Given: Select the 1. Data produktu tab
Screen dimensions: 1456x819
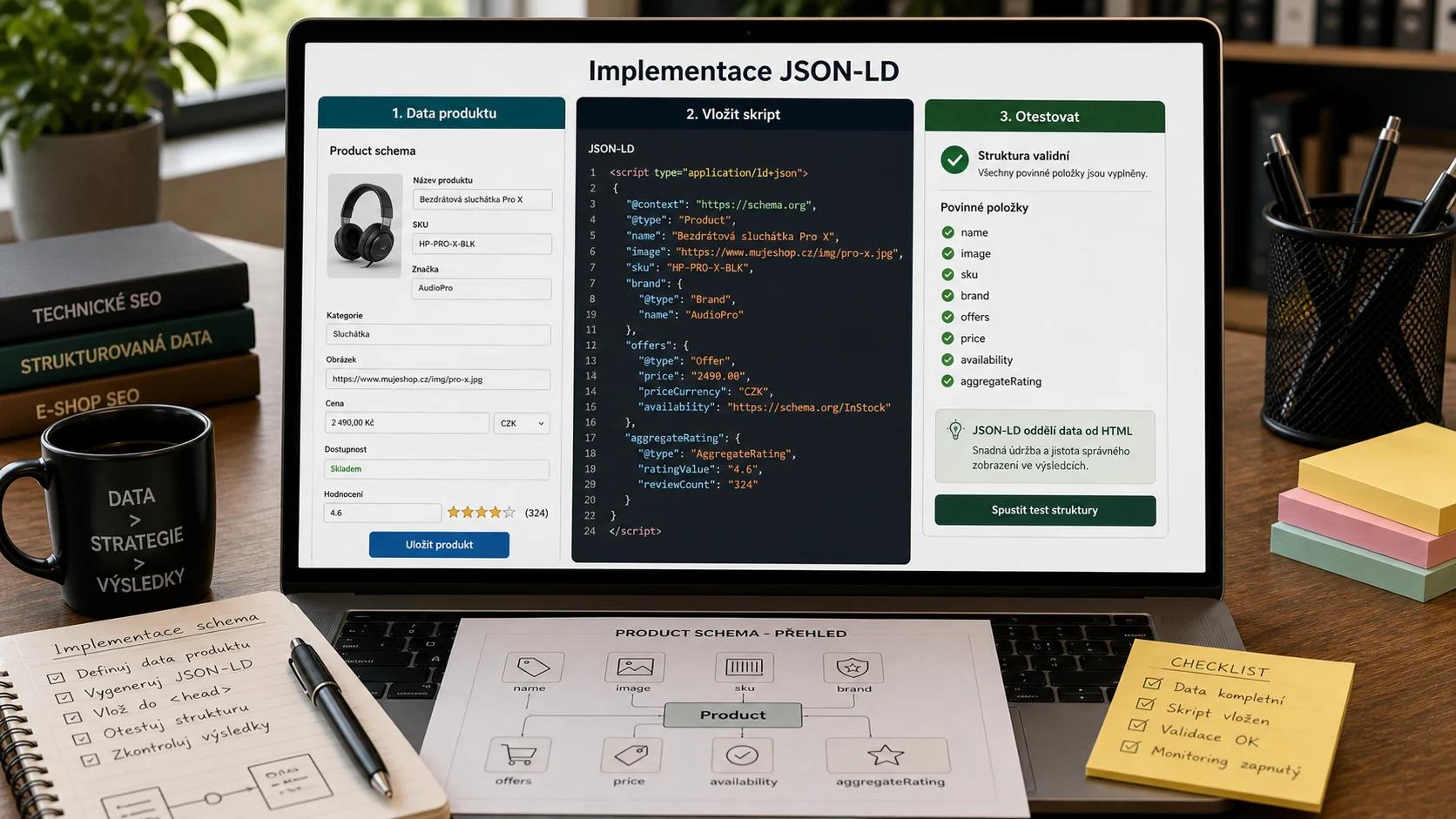Looking at the screenshot, I should point(442,113).
